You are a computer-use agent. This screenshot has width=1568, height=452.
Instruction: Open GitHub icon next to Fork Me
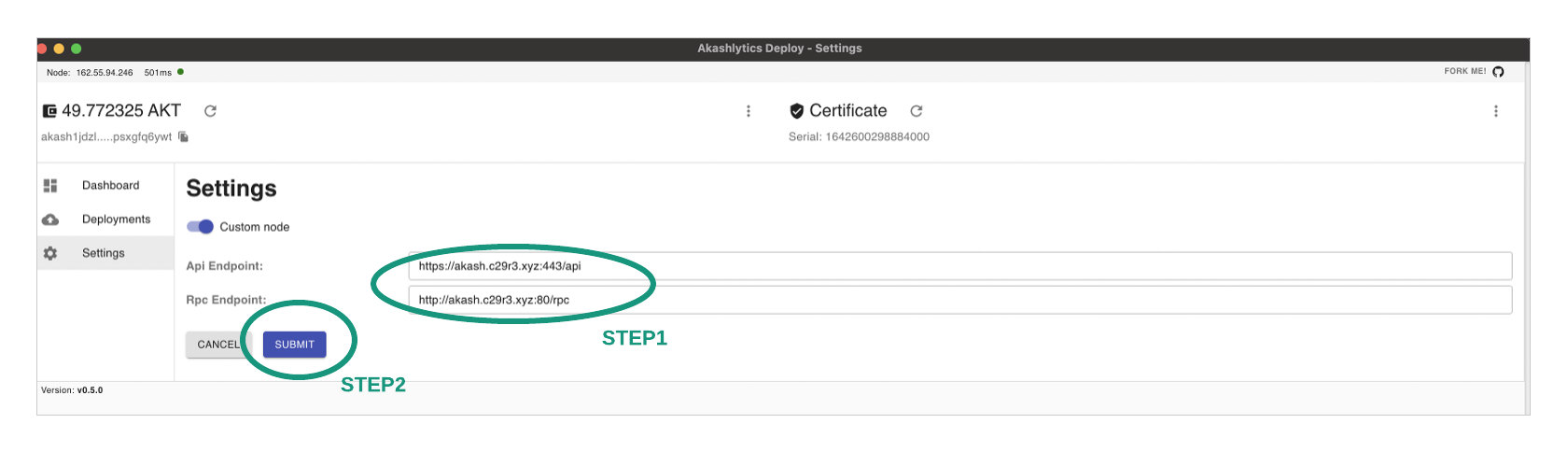point(1498,72)
